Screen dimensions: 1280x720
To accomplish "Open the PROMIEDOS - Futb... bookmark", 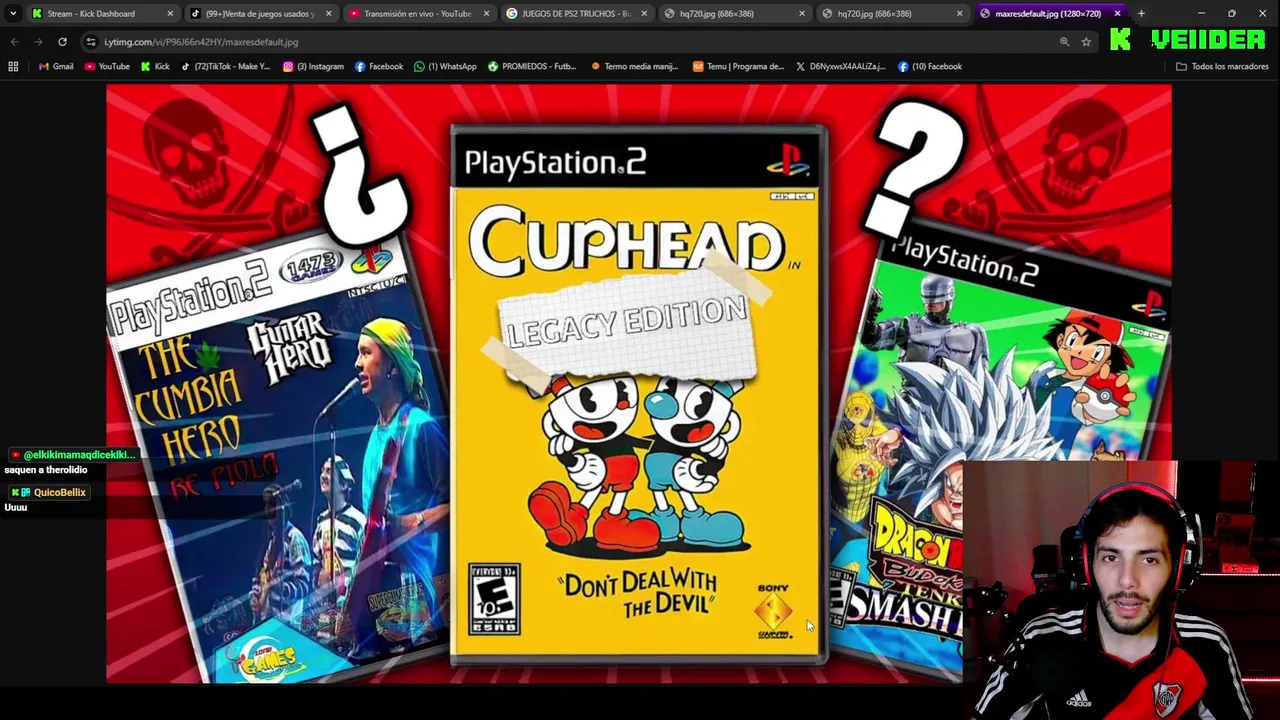I will coord(532,66).
